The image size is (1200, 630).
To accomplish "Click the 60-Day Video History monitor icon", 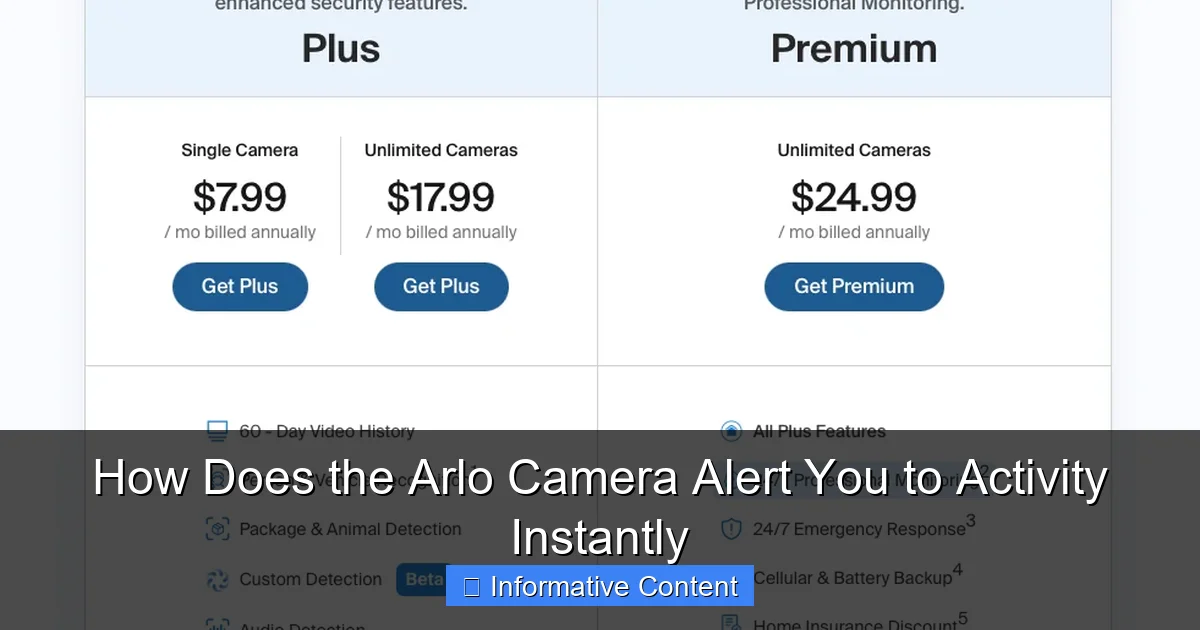I will point(217,429).
